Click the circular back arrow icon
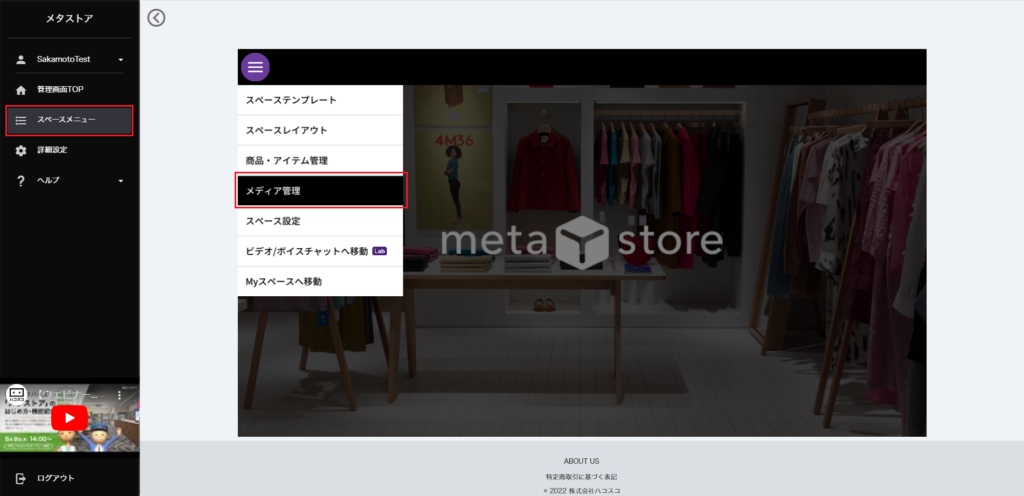1024x496 pixels. 156,18
